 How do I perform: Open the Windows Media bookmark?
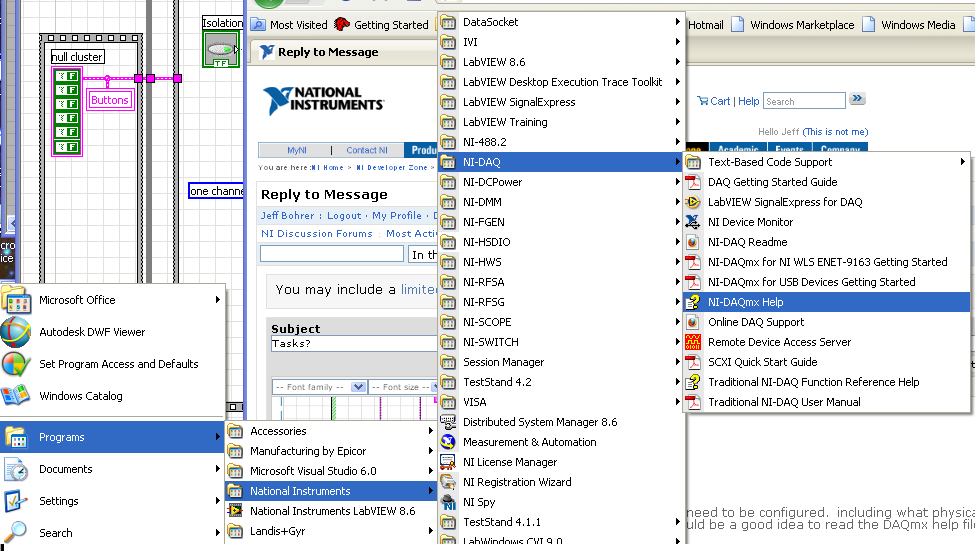(x=909, y=25)
